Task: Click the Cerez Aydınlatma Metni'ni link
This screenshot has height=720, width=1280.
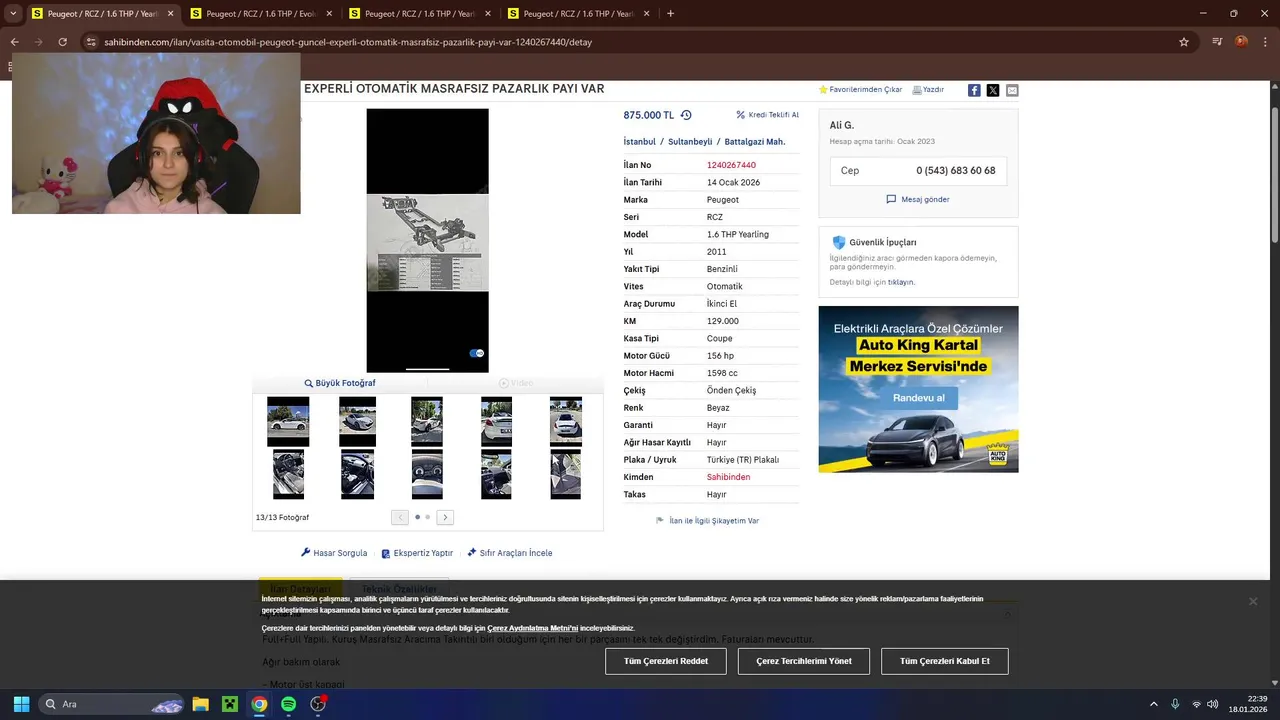Action: coord(532,628)
